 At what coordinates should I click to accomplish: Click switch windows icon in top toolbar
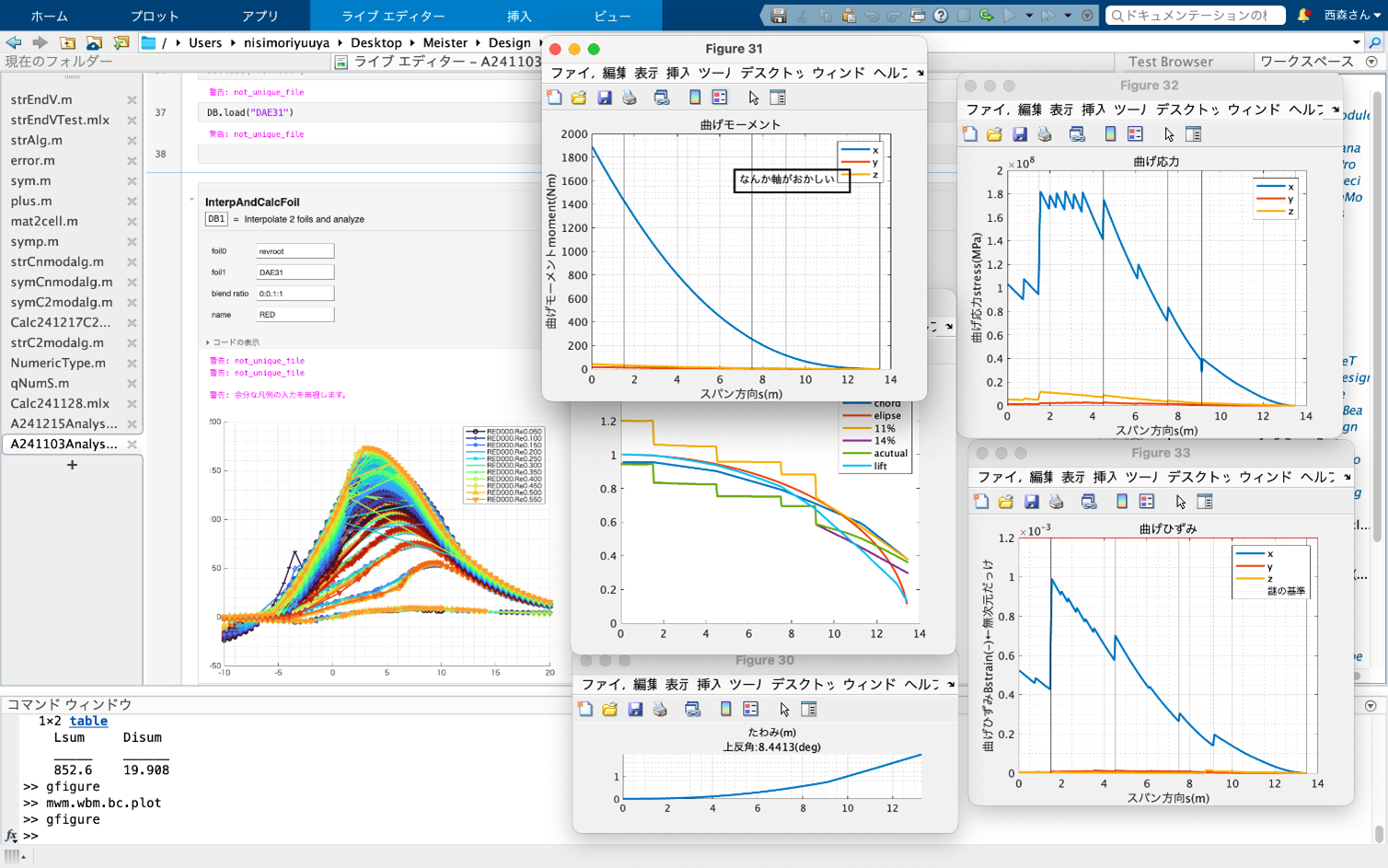(x=918, y=16)
